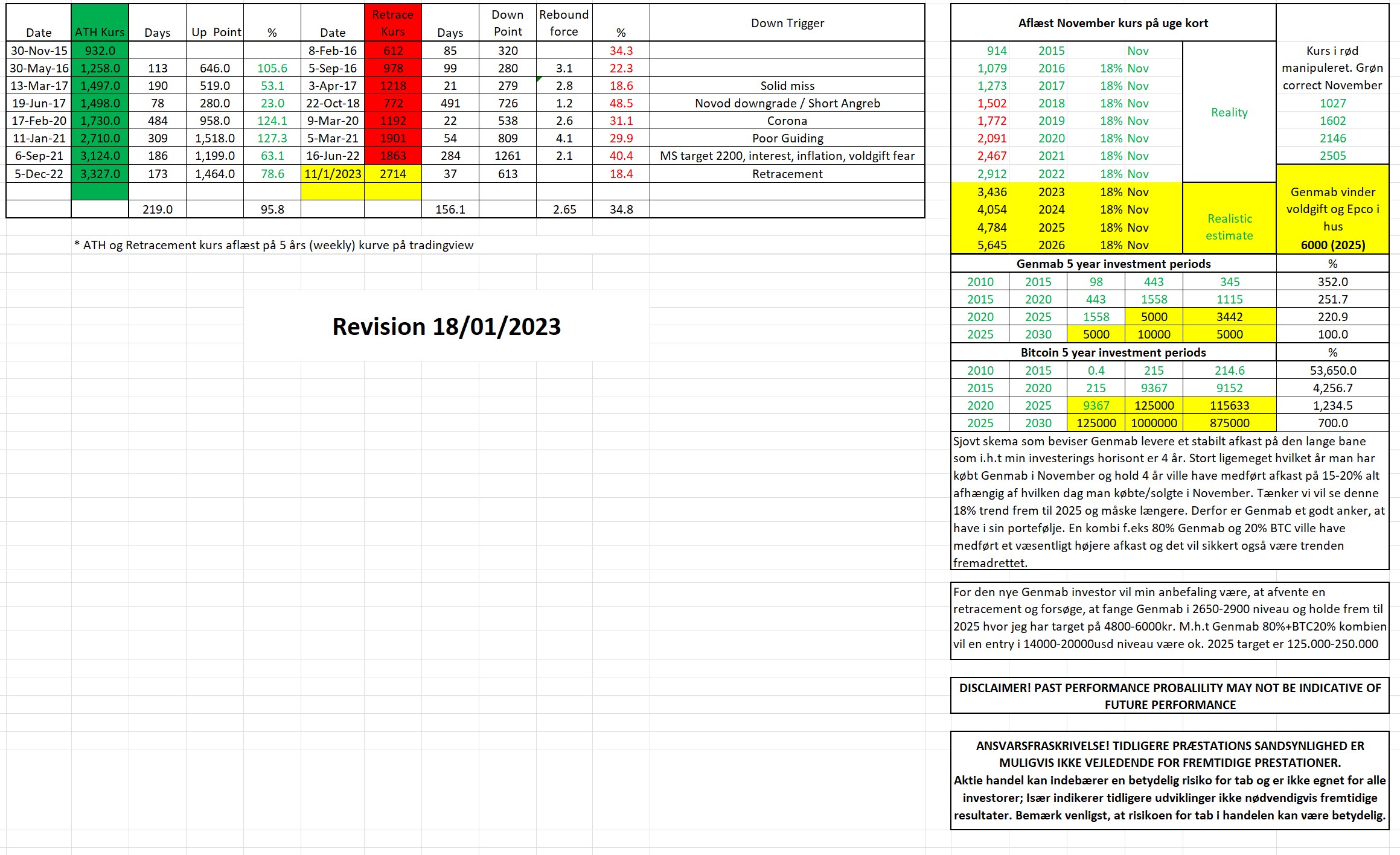The height and width of the screenshot is (855, 1400).
Task: Click the red percentage cell 48.5
Action: pyautogui.click(x=621, y=103)
